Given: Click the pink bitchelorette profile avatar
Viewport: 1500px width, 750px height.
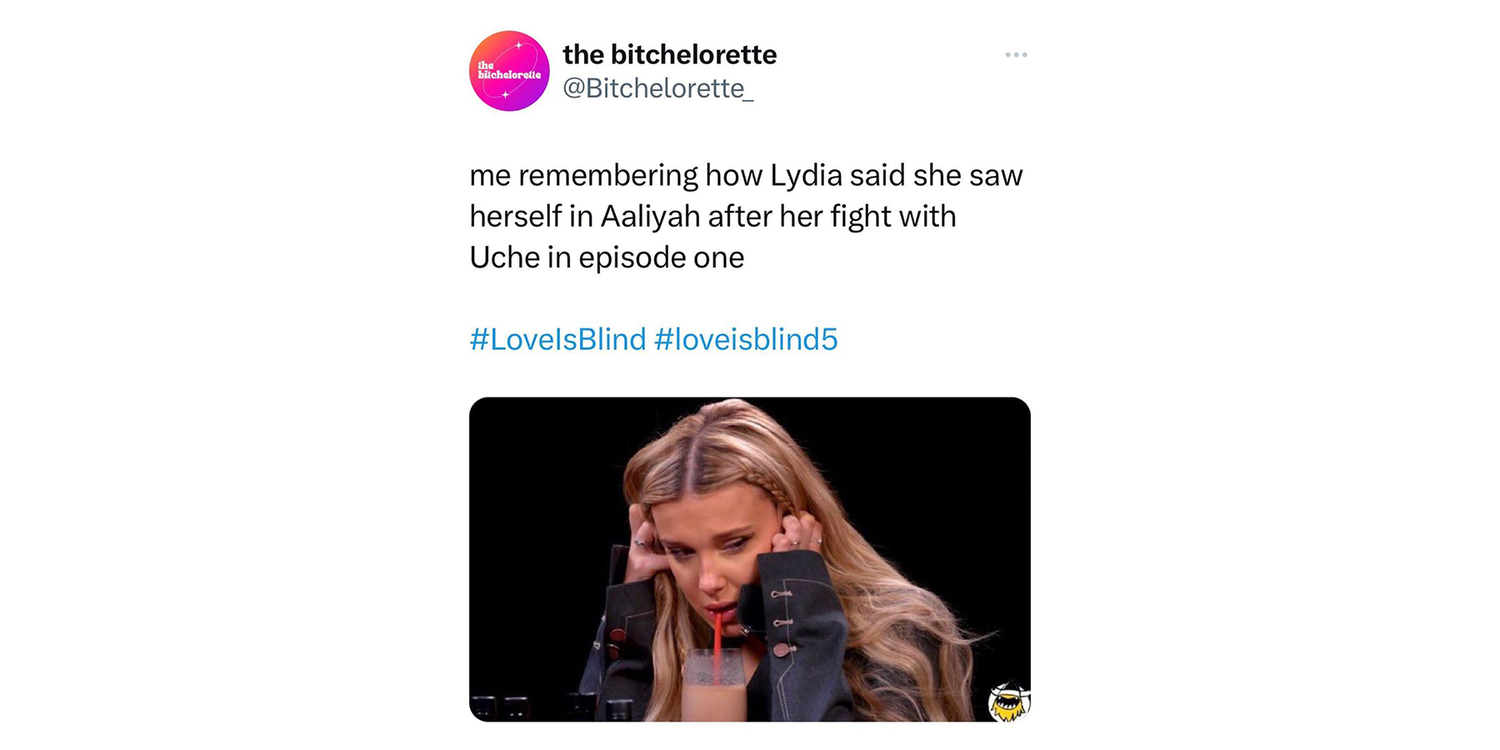Looking at the screenshot, I should [x=509, y=71].
